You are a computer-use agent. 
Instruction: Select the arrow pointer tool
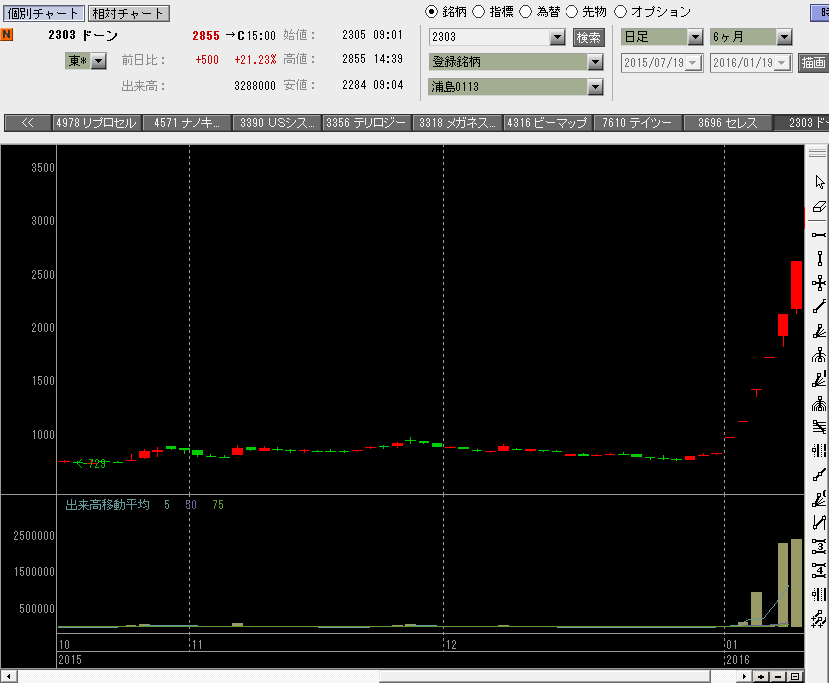819,182
